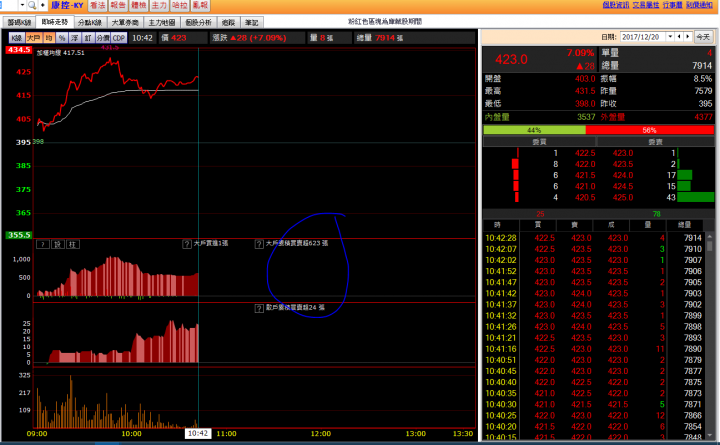Screen dimensions: 720x445
Task: Follow the 到價通知 link
Action: (x=699, y=5)
